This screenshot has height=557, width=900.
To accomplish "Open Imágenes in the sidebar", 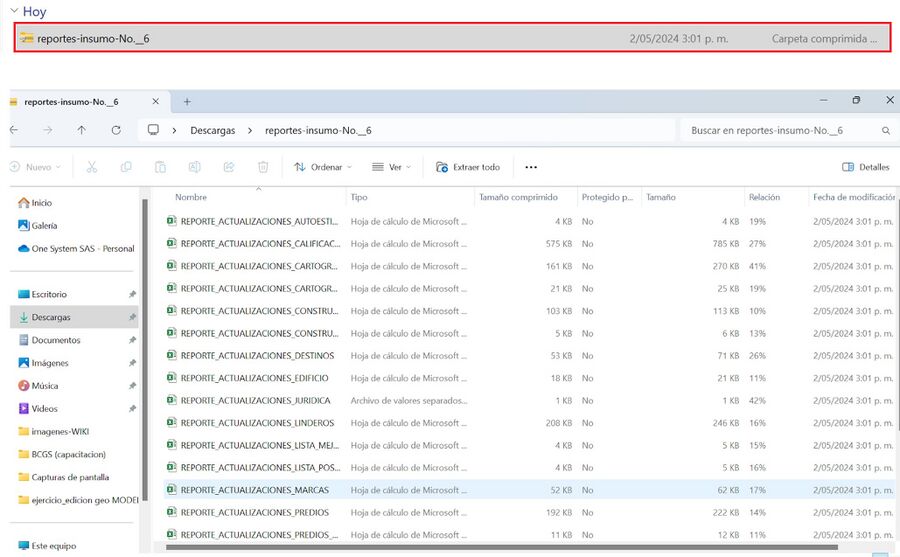I will tap(44, 363).
